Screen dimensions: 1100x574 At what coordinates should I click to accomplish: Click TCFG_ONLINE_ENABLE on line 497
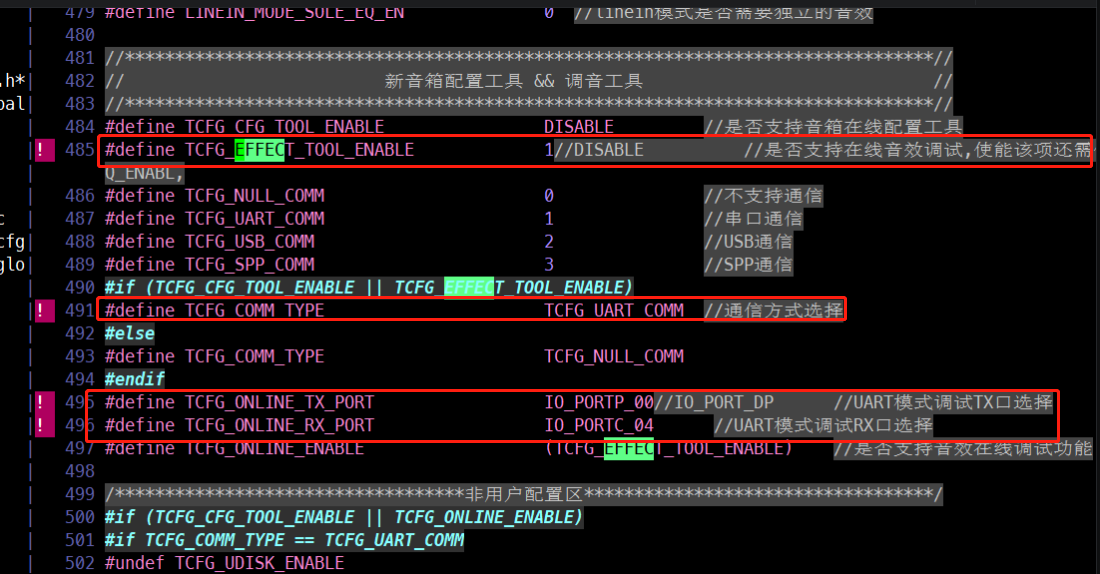click(274, 448)
